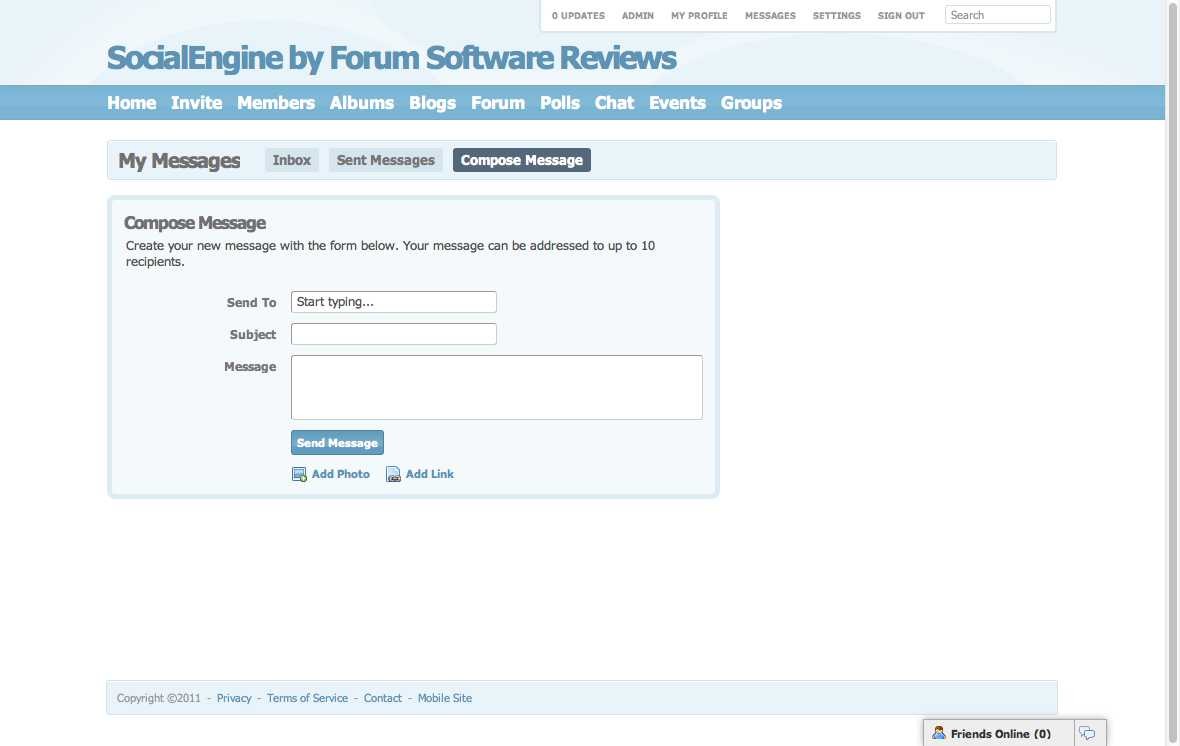Expand the Friends Online (0) bar
This screenshot has width=1180, height=746.
pyautogui.click(x=1000, y=734)
